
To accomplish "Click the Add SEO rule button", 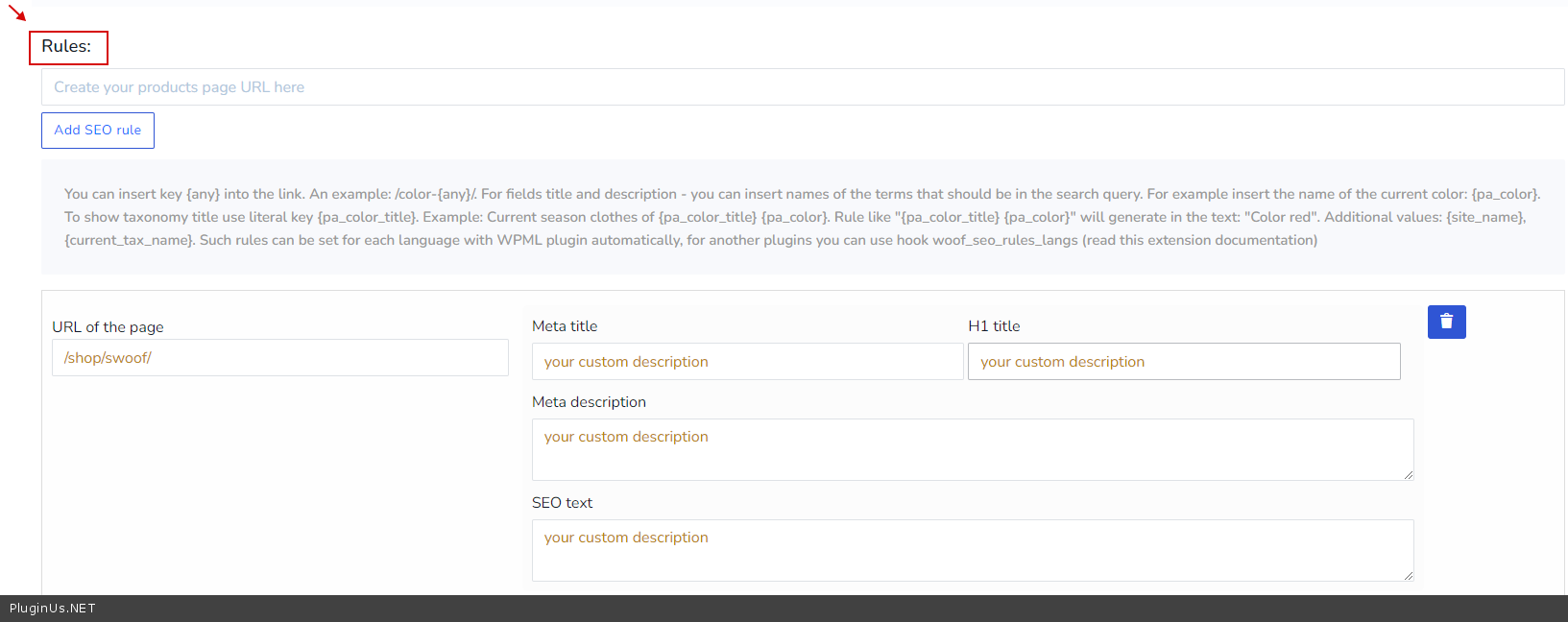I will 98,131.
